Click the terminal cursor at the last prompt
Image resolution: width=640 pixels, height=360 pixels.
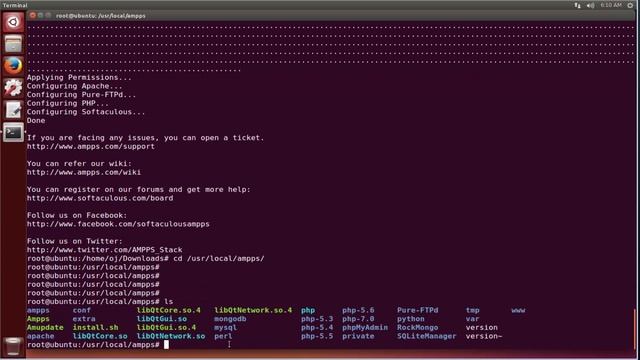[166, 344]
